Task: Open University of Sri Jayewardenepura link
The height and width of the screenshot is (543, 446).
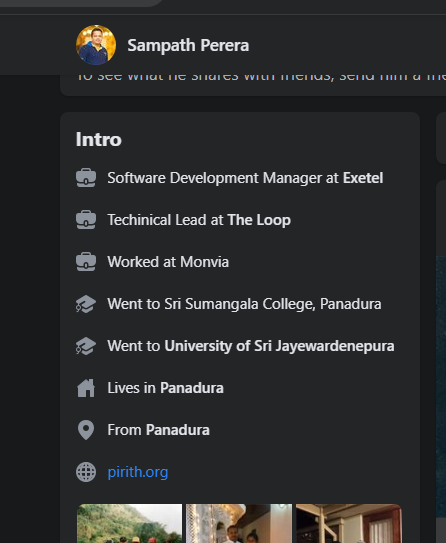Action: [x=279, y=346]
